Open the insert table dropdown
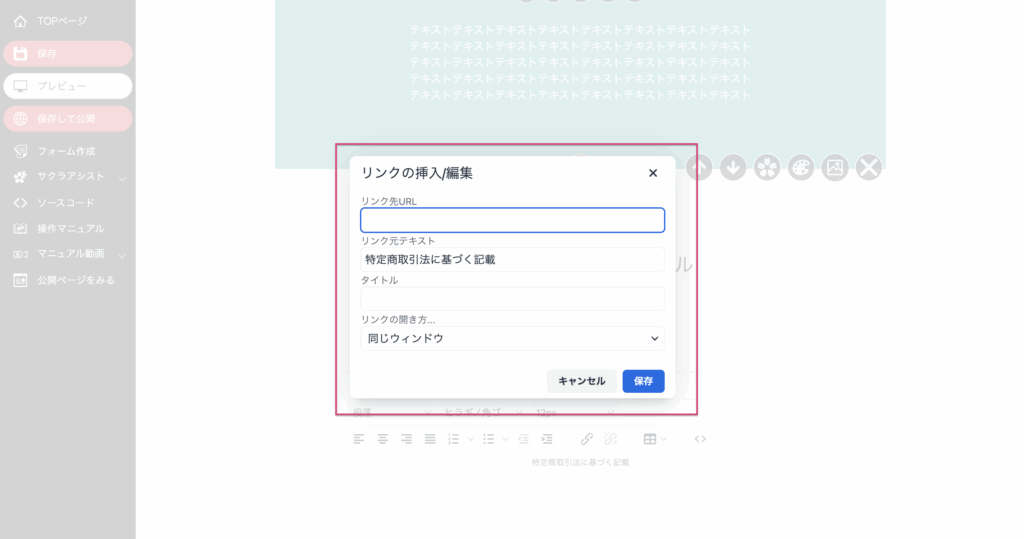The width and height of the screenshot is (1024, 539). [x=655, y=439]
